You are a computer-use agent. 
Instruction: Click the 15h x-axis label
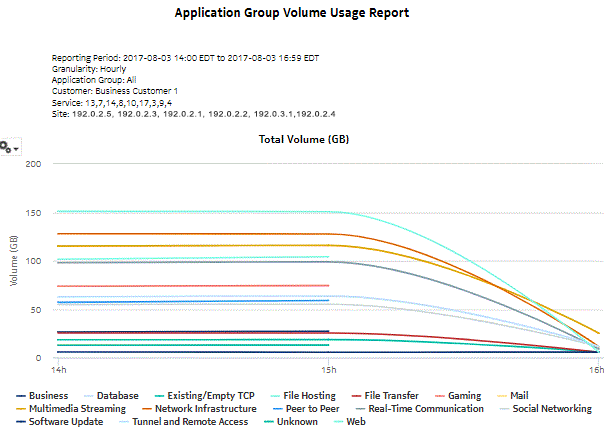coord(330,369)
